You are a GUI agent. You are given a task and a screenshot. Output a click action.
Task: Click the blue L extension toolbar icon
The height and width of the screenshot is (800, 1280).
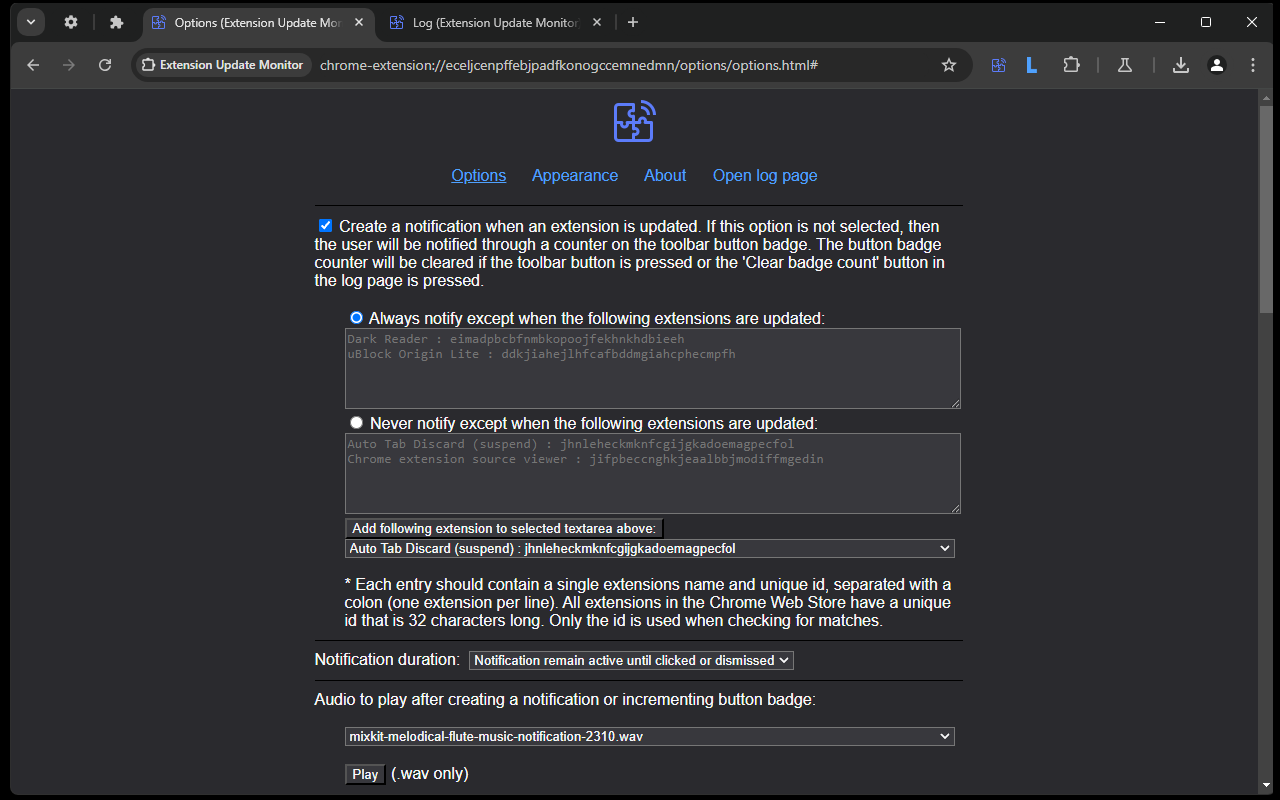coord(1031,65)
